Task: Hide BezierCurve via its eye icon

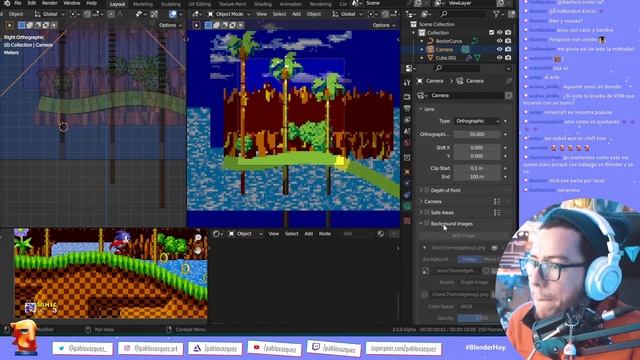Action: pos(500,41)
